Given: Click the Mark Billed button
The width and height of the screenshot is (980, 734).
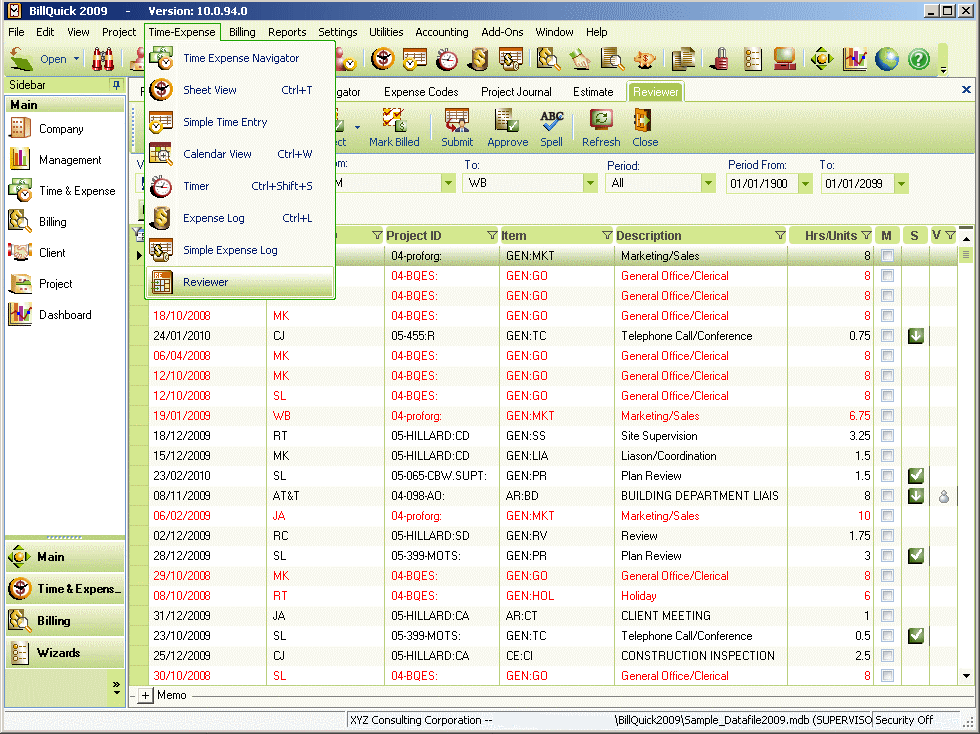Looking at the screenshot, I should tap(394, 128).
